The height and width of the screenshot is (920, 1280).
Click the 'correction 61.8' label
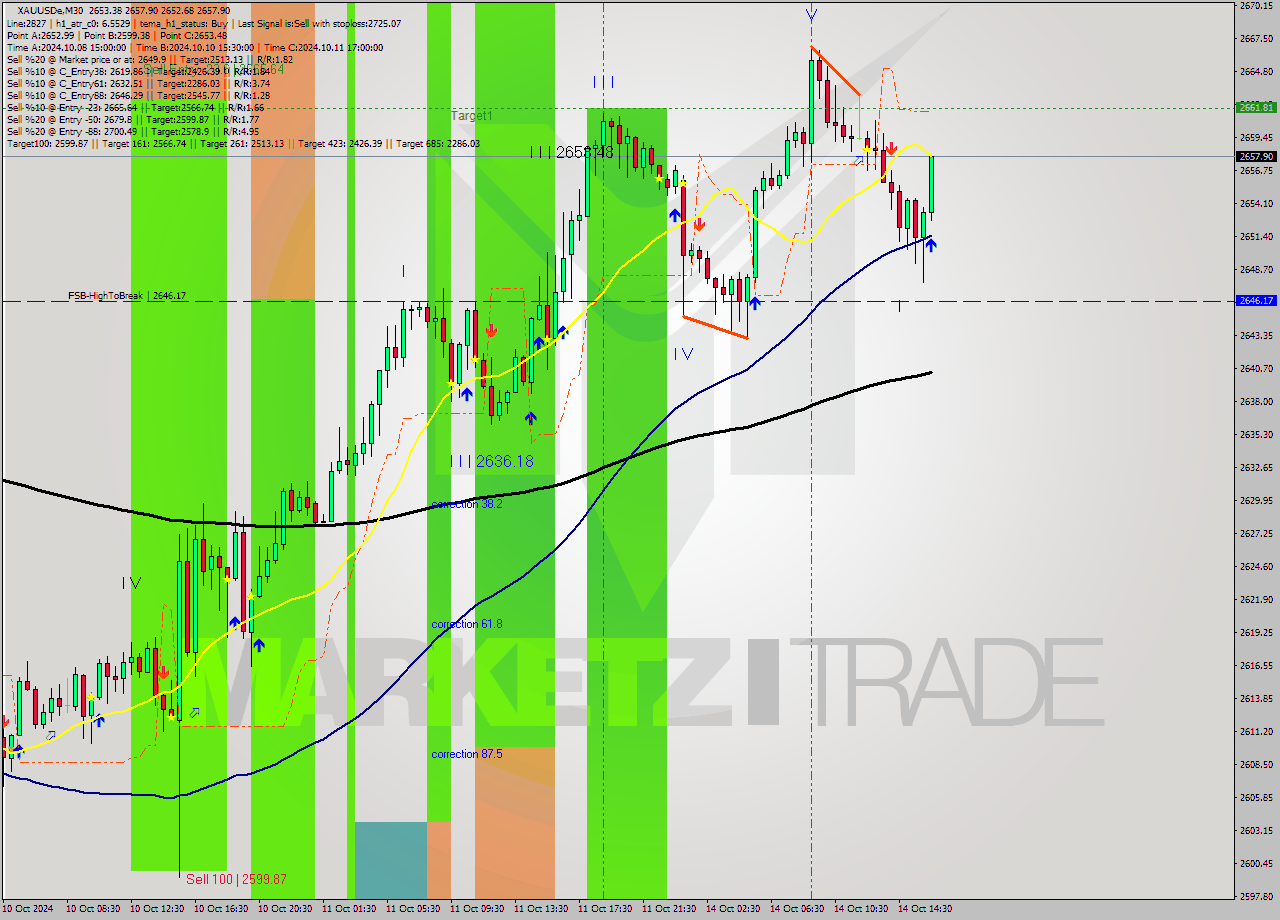coord(467,624)
